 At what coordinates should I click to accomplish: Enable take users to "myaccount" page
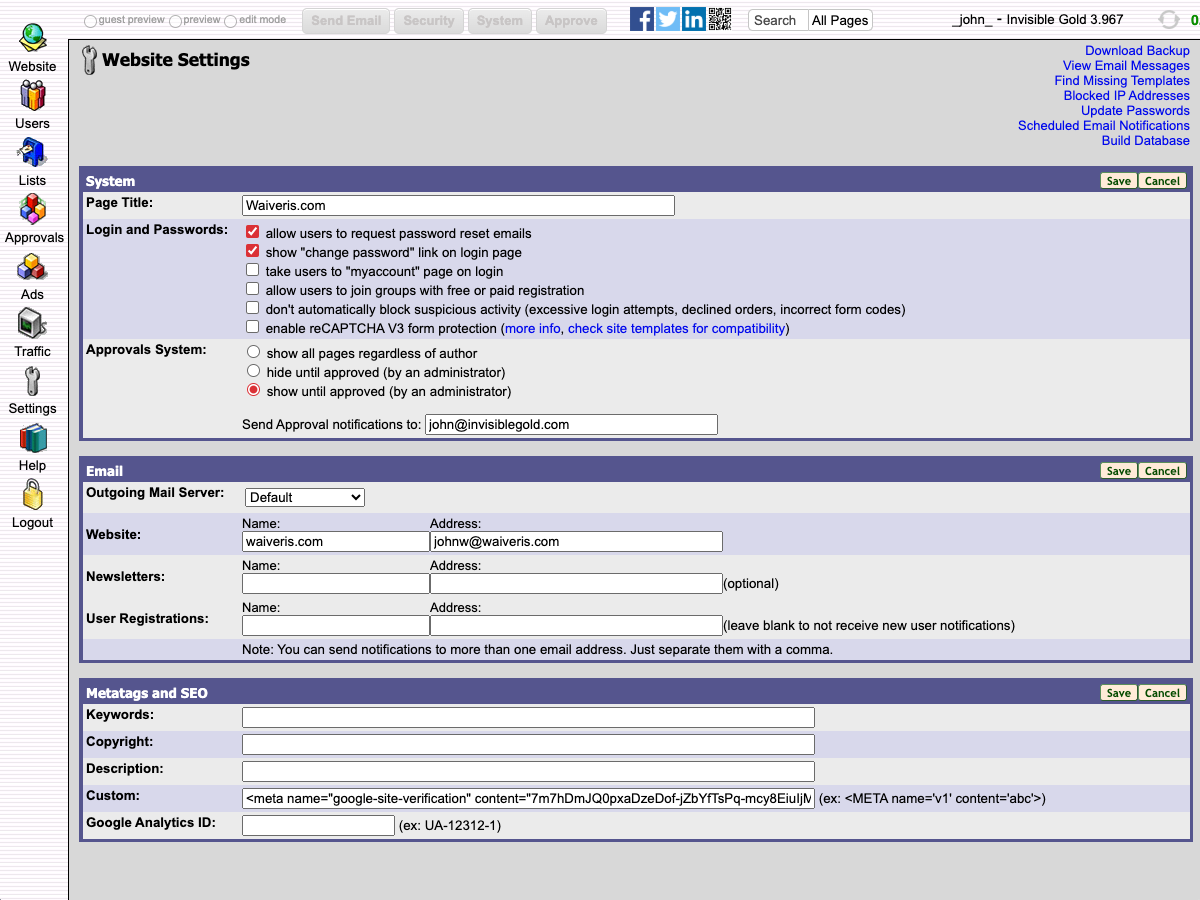click(x=253, y=270)
